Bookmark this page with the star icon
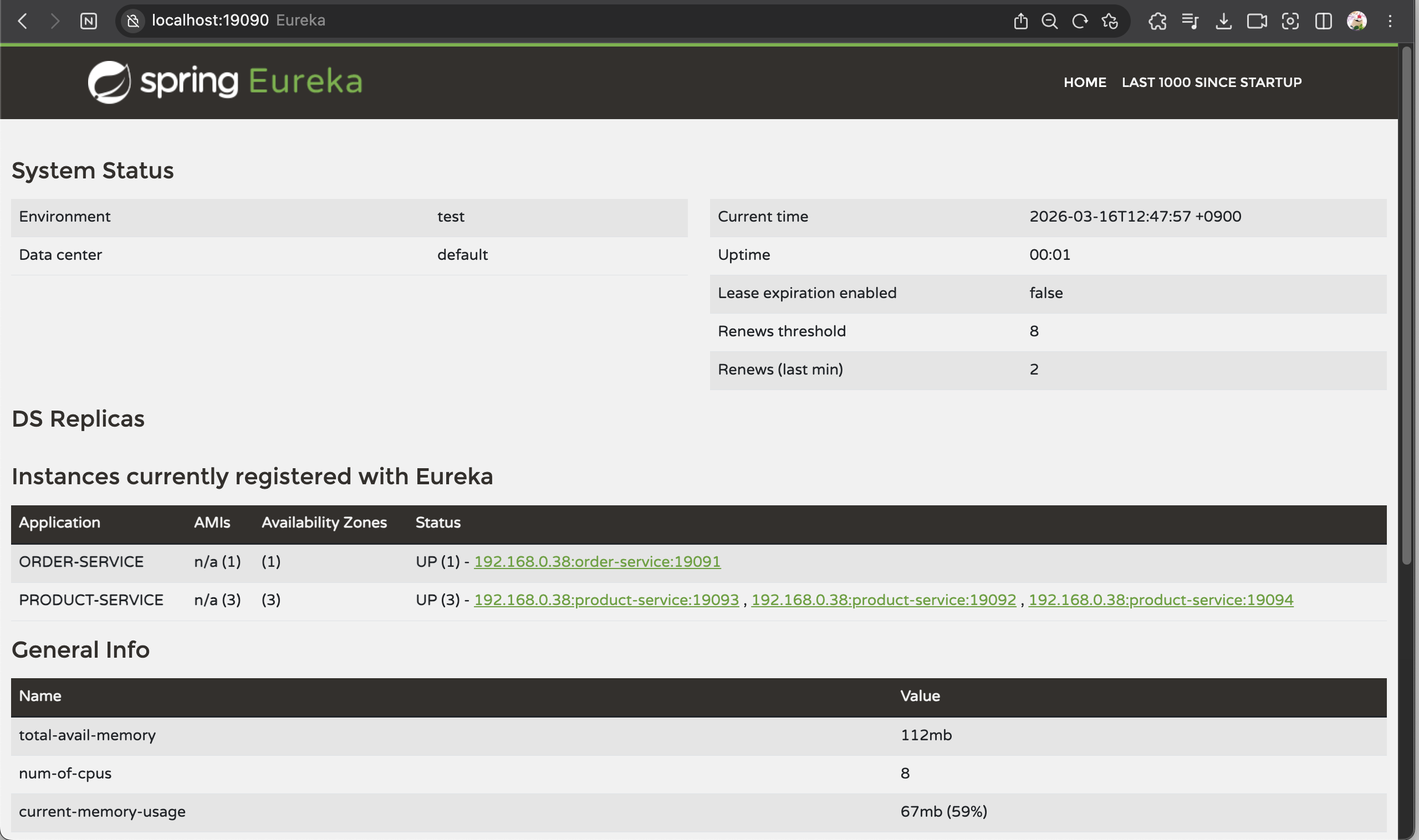Viewport: 1419px width, 840px height. coord(1109,21)
